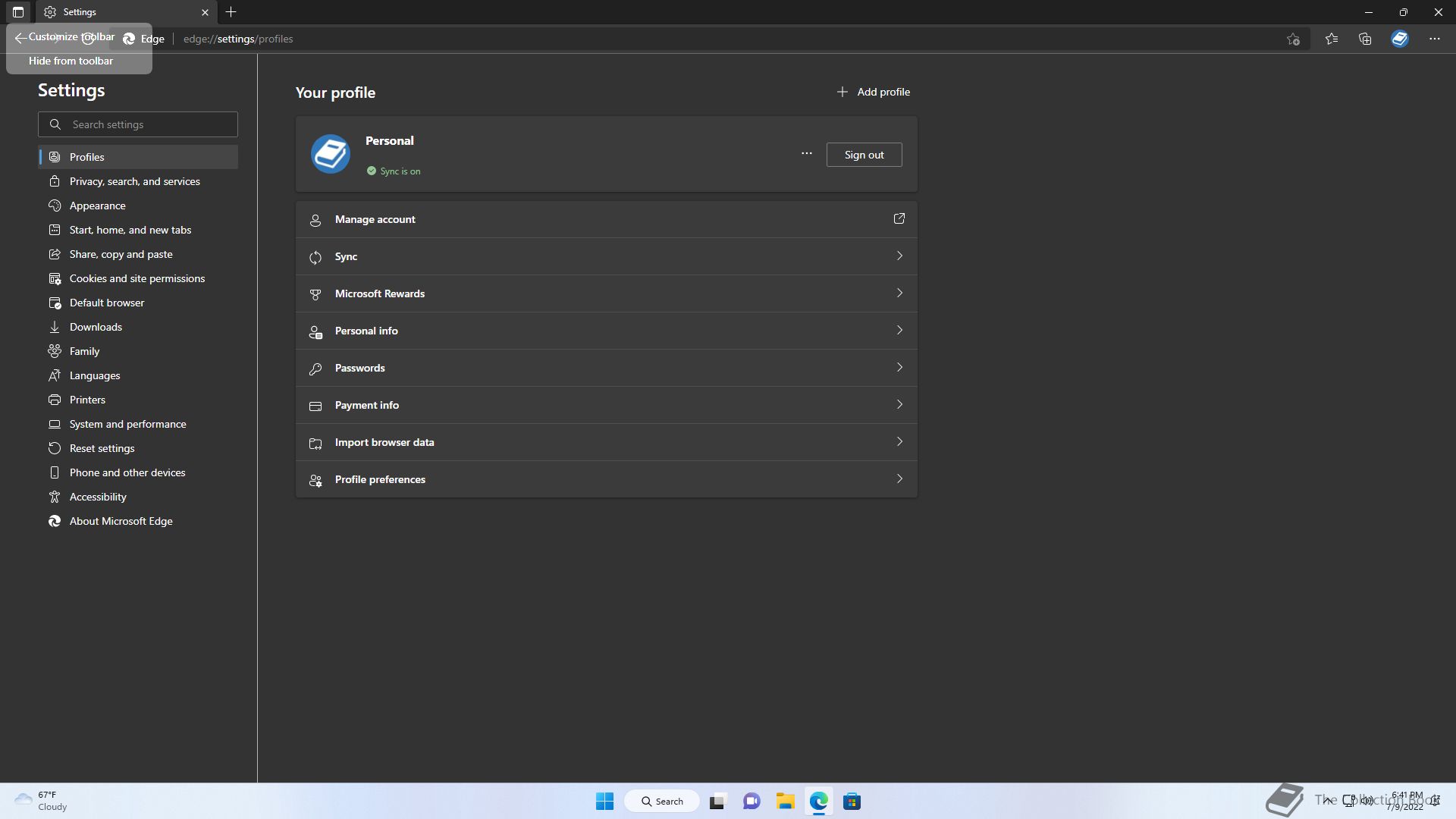
Task: Expand Profile preferences chevron
Action: tap(899, 479)
